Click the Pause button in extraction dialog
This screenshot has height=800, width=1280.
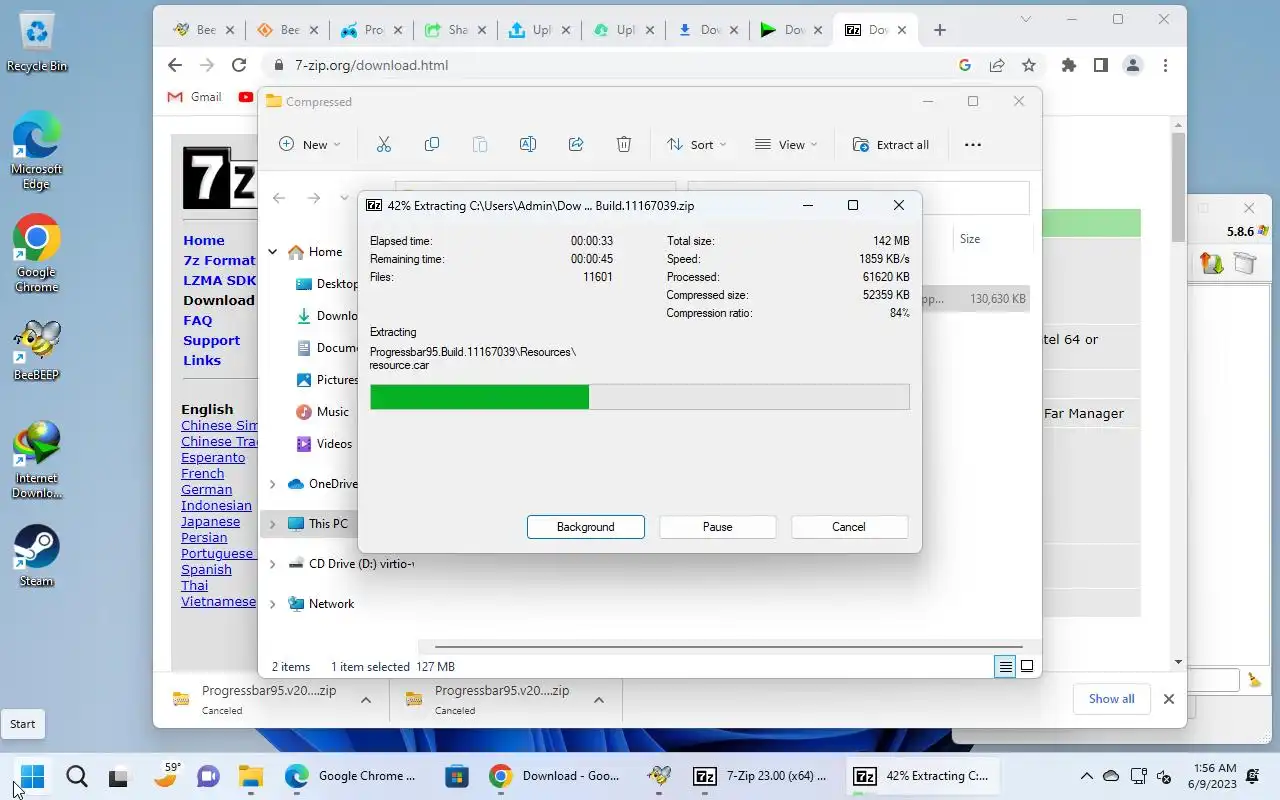tap(717, 527)
